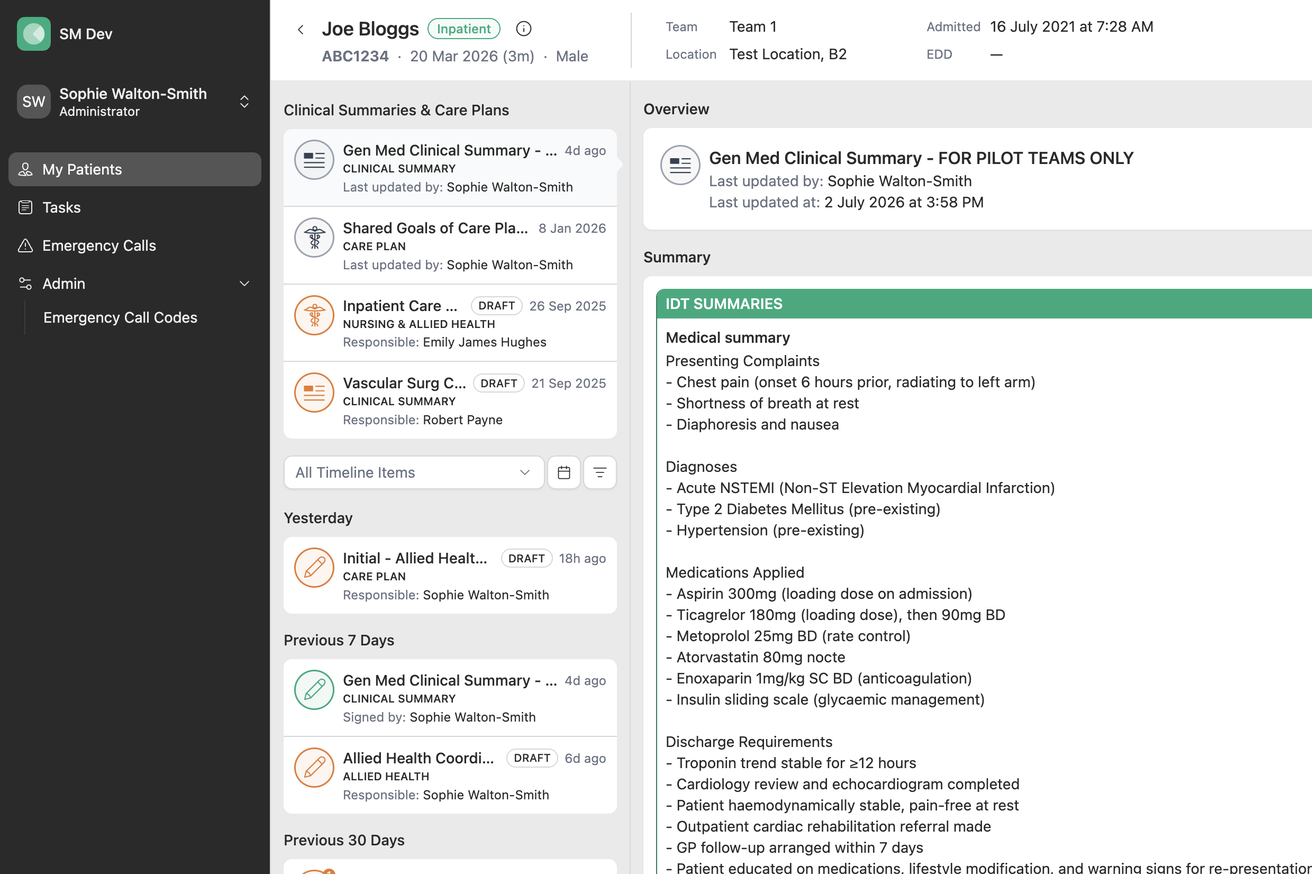
Task: Click the DRAFT badge on Vascular Surg card
Action: pyautogui.click(x=499, y=383)
